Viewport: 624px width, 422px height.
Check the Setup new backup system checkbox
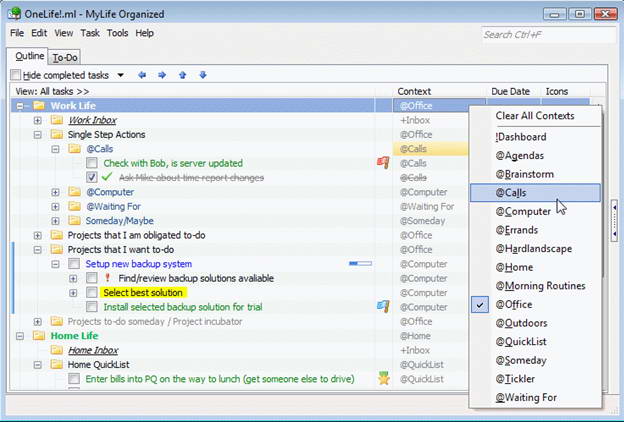[74, 264]
